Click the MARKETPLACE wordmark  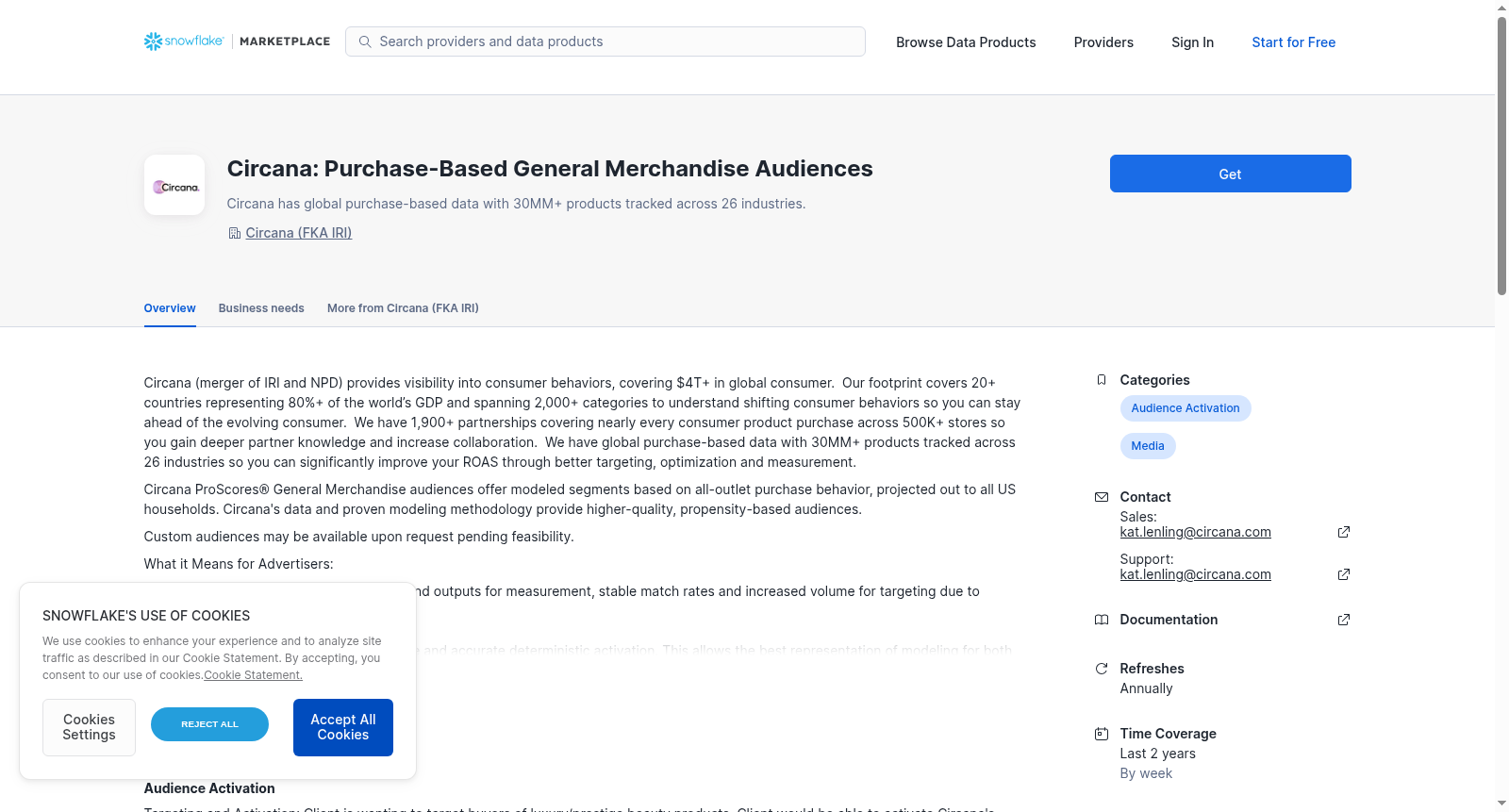285,41
